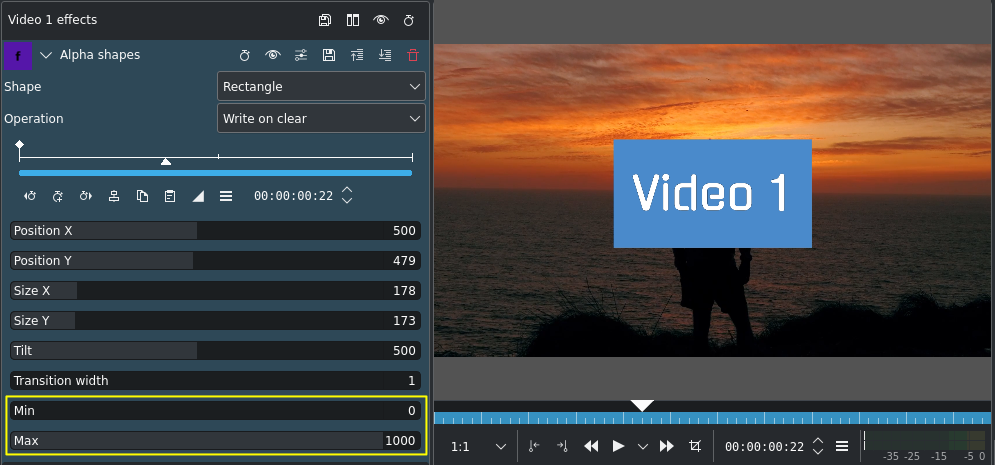Image resolution: width=995 pixels, height=465 pixels.
Task: Move keyframe to cursor icon
Action: [114, 196]
